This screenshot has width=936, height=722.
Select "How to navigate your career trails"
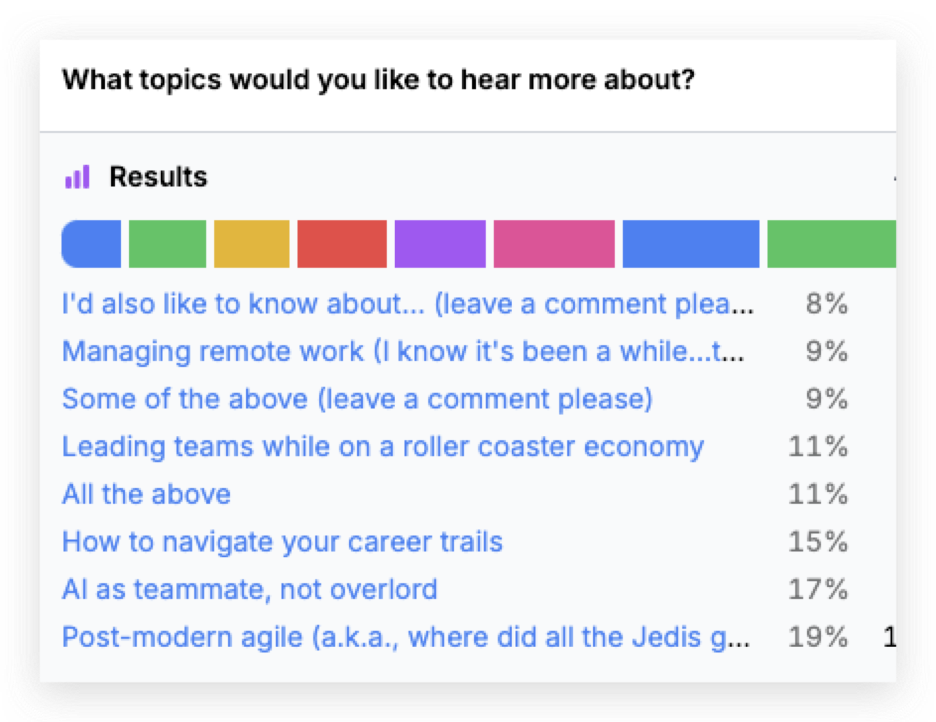tap(282, 542)
